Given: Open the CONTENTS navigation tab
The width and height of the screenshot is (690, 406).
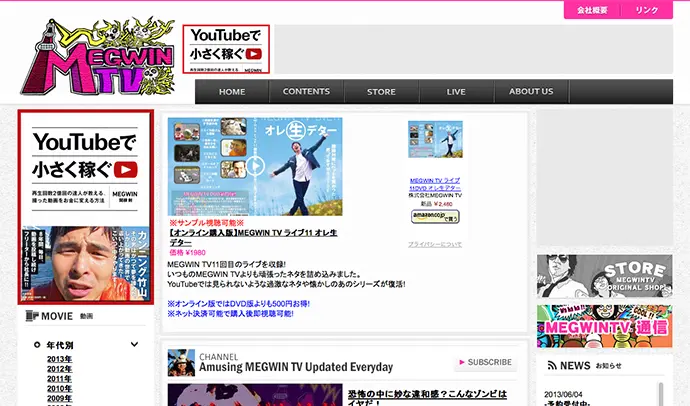Looking at the screenshot, I should coord(306,92).
